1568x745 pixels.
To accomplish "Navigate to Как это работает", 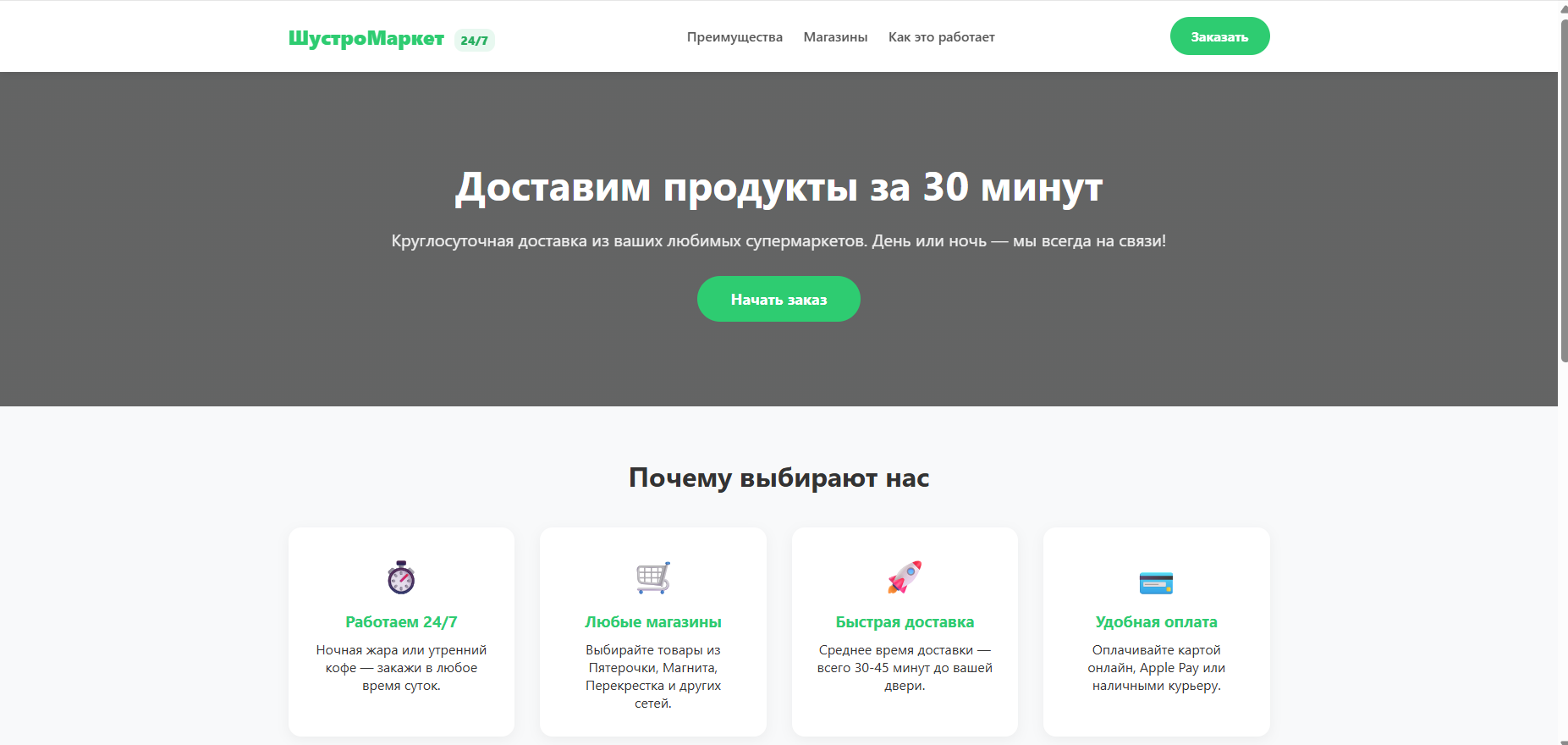I will [942, 37].
